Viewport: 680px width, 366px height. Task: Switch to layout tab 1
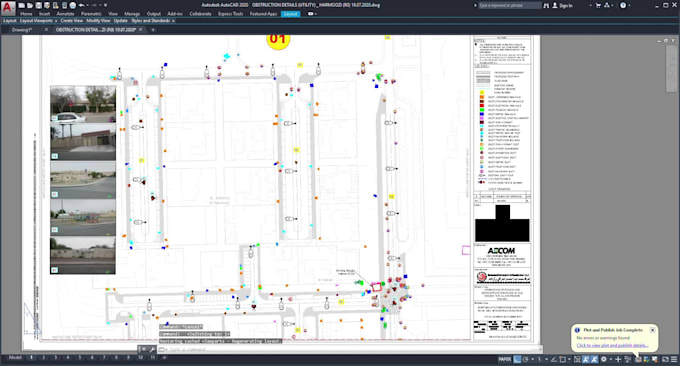coord(31,358)
